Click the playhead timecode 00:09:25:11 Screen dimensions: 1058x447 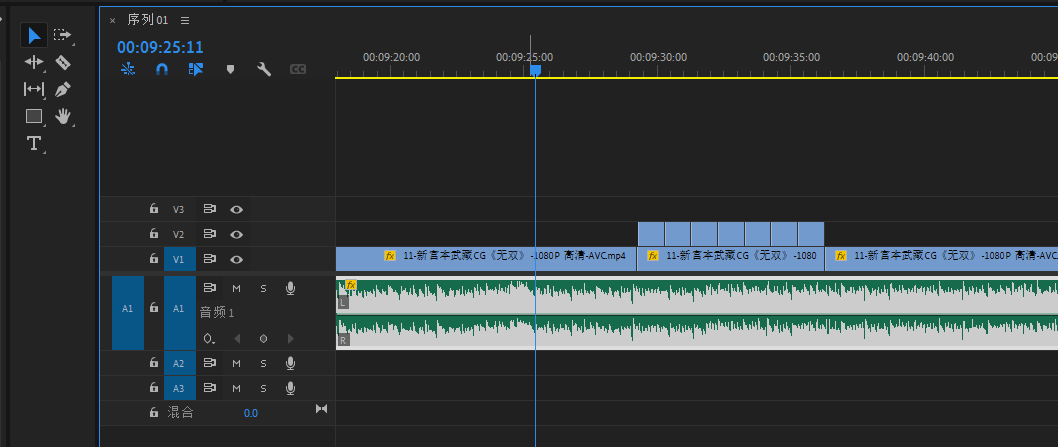[x=160, y=47]
